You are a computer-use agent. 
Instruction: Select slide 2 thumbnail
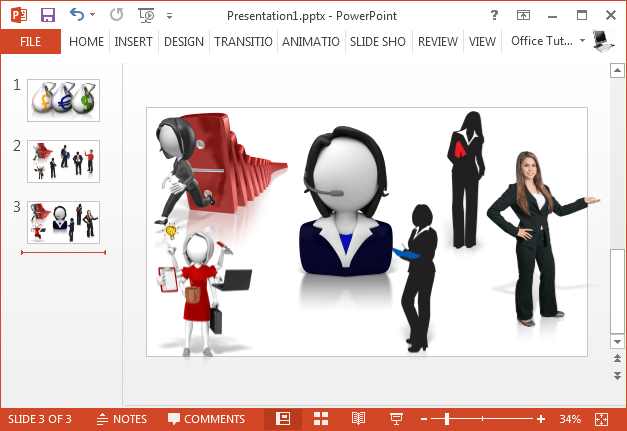[64, 162]
